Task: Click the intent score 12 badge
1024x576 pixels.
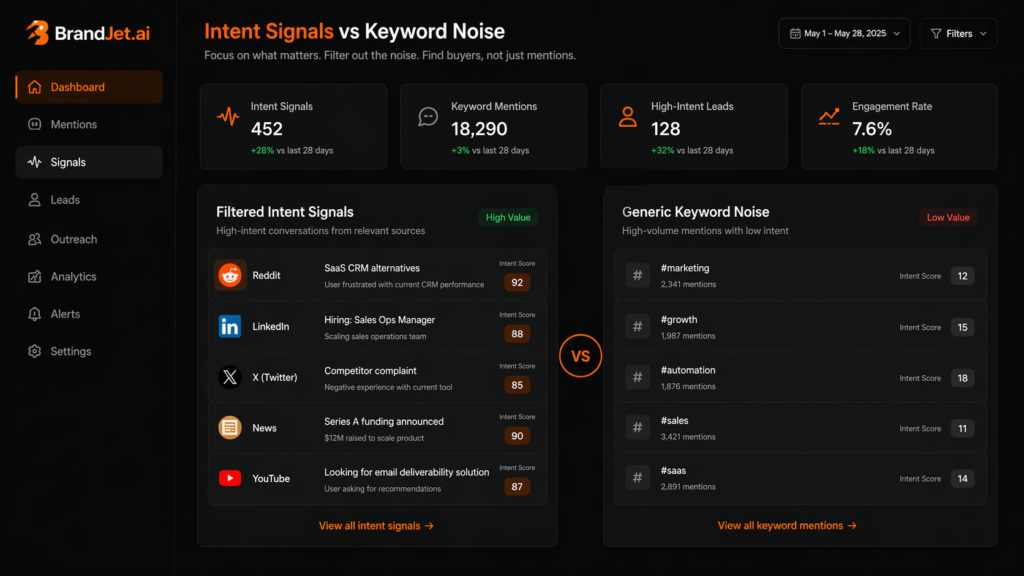Action: pos(963,276)
